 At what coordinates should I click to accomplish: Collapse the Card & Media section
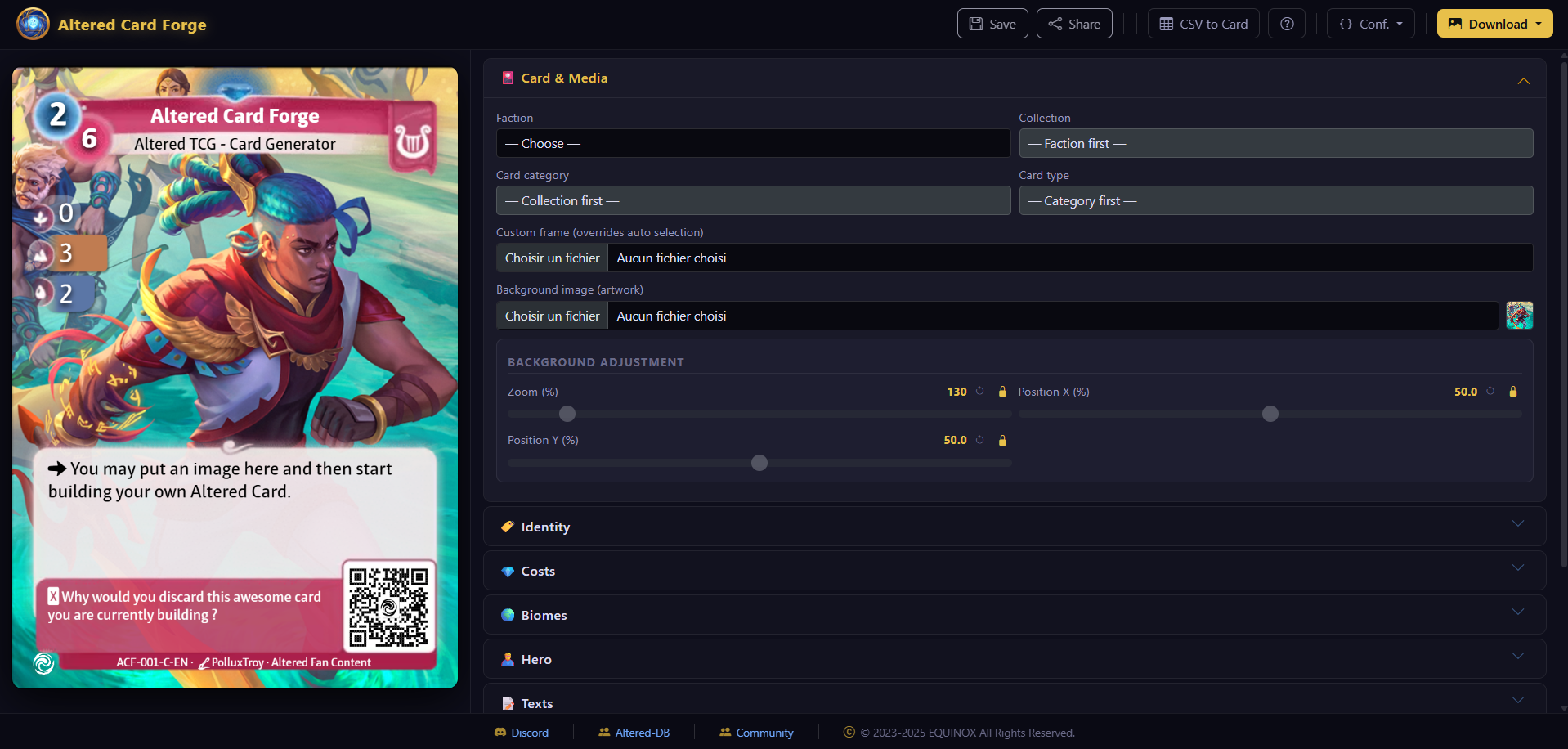[1524, 80]
